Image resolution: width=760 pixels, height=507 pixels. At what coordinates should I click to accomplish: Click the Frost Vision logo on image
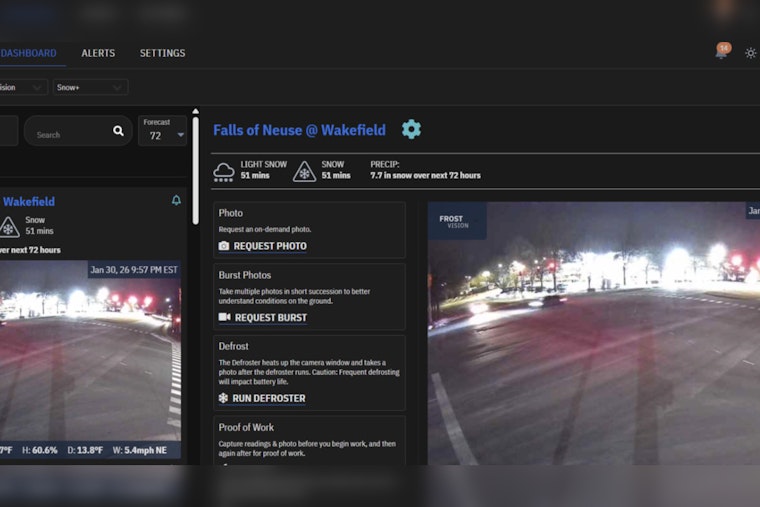(x=457, y=221)
